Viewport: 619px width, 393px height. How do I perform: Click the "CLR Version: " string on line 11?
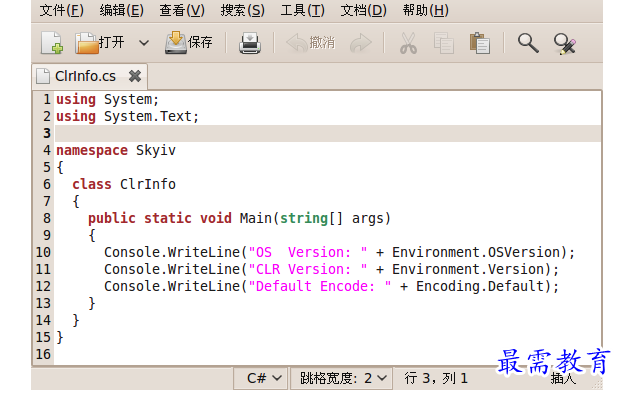(308, 269)
